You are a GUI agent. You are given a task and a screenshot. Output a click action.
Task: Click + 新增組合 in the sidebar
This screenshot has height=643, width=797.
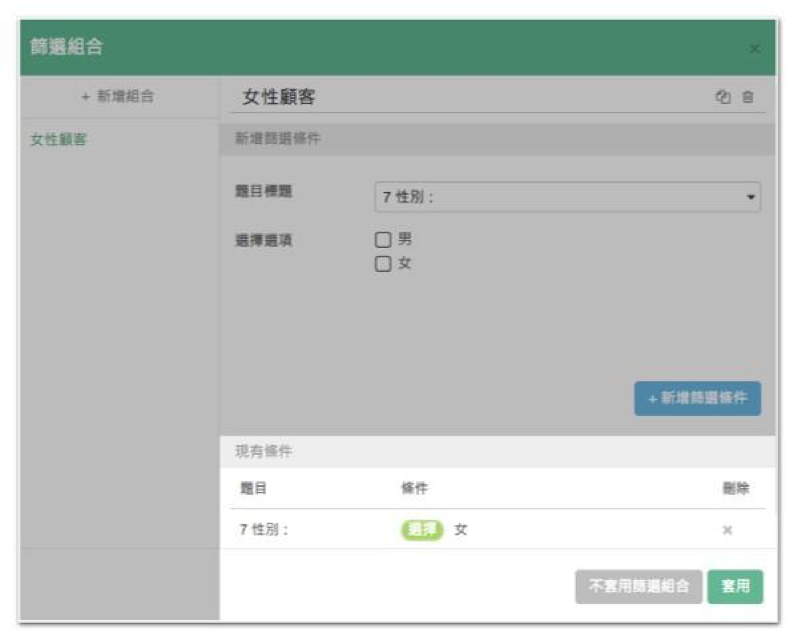[x=118, y=97]
